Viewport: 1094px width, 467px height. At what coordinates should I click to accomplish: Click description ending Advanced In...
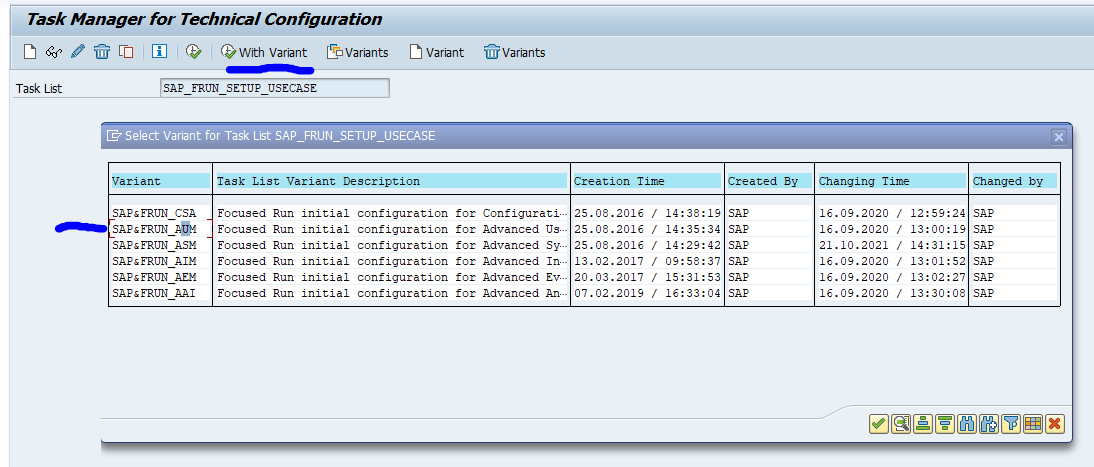(x=391, y=261)
